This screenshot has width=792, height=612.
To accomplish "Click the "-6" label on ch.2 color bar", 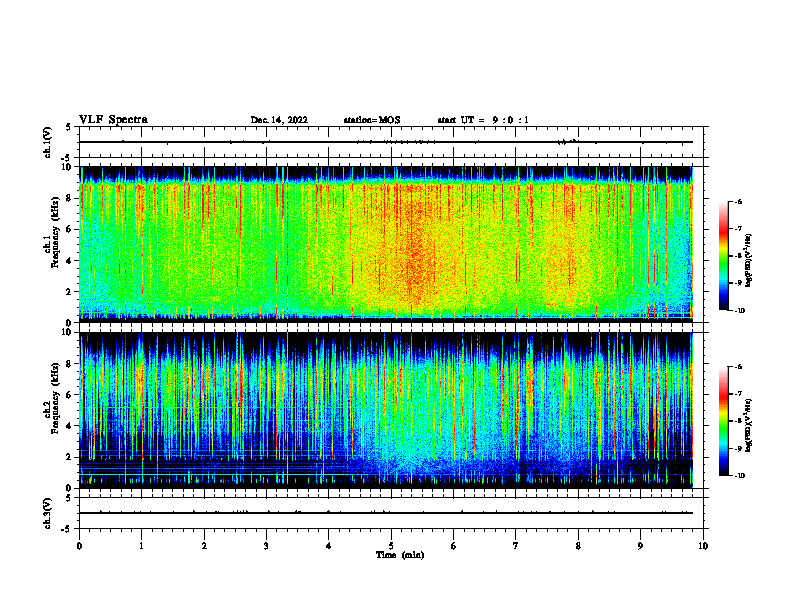I will (738, 367).
